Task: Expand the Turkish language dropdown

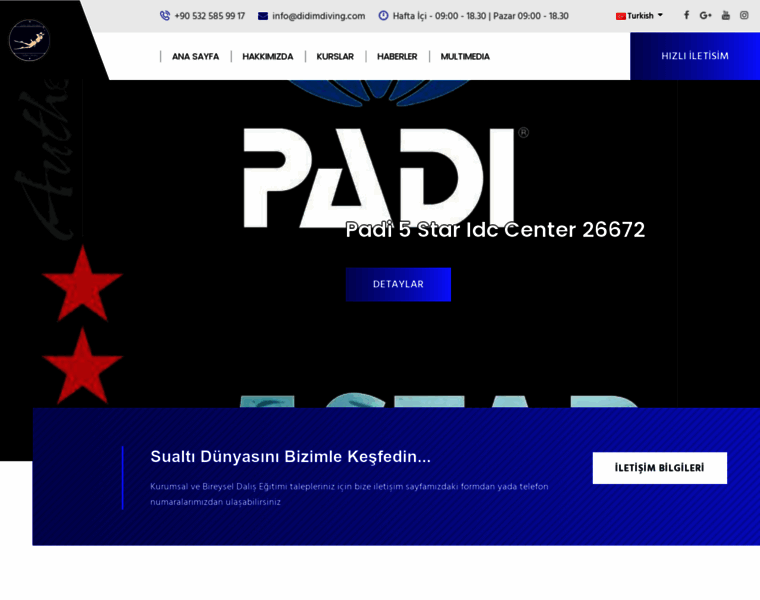Action: coord(639,16)
